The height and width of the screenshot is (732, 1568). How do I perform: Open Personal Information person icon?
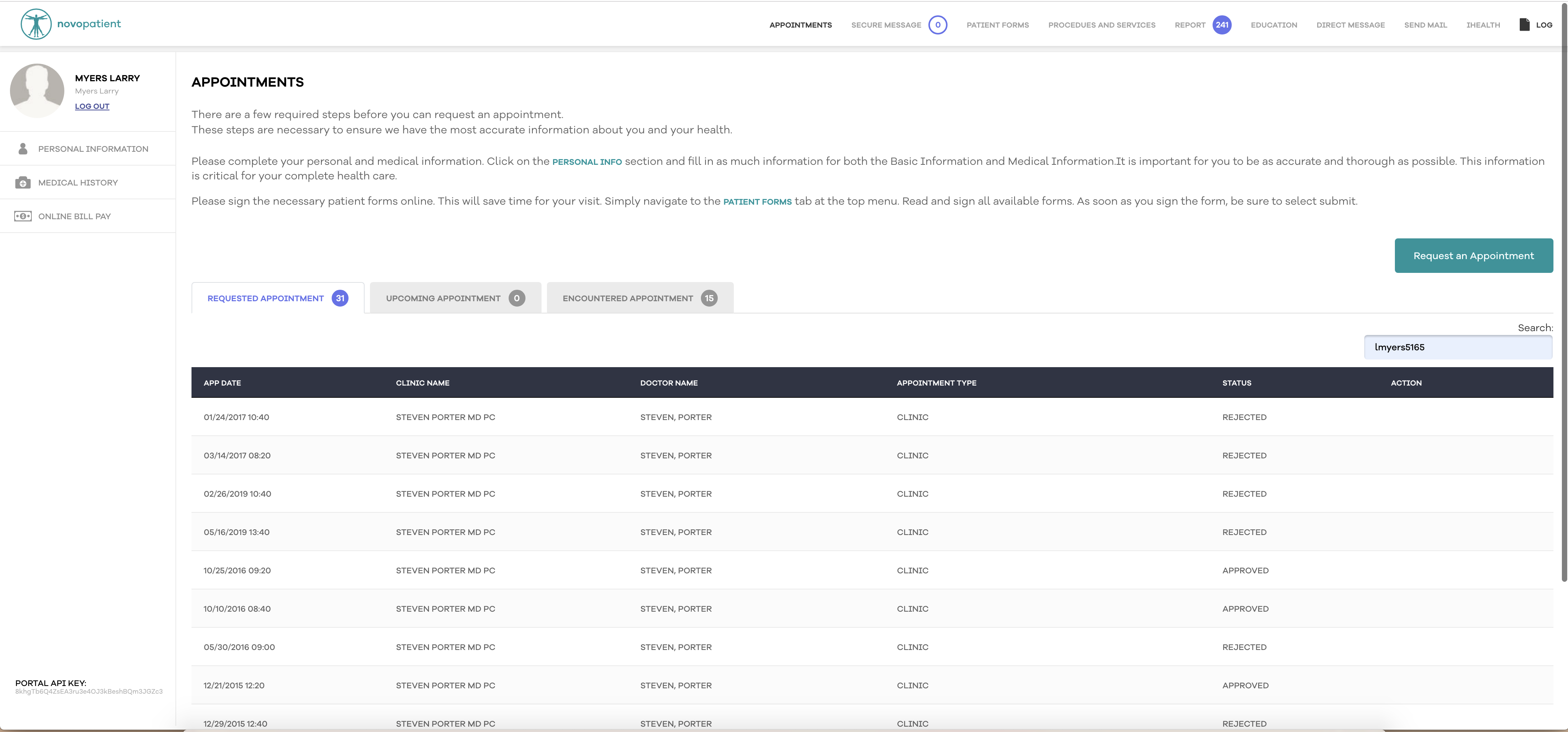(23, 149)
